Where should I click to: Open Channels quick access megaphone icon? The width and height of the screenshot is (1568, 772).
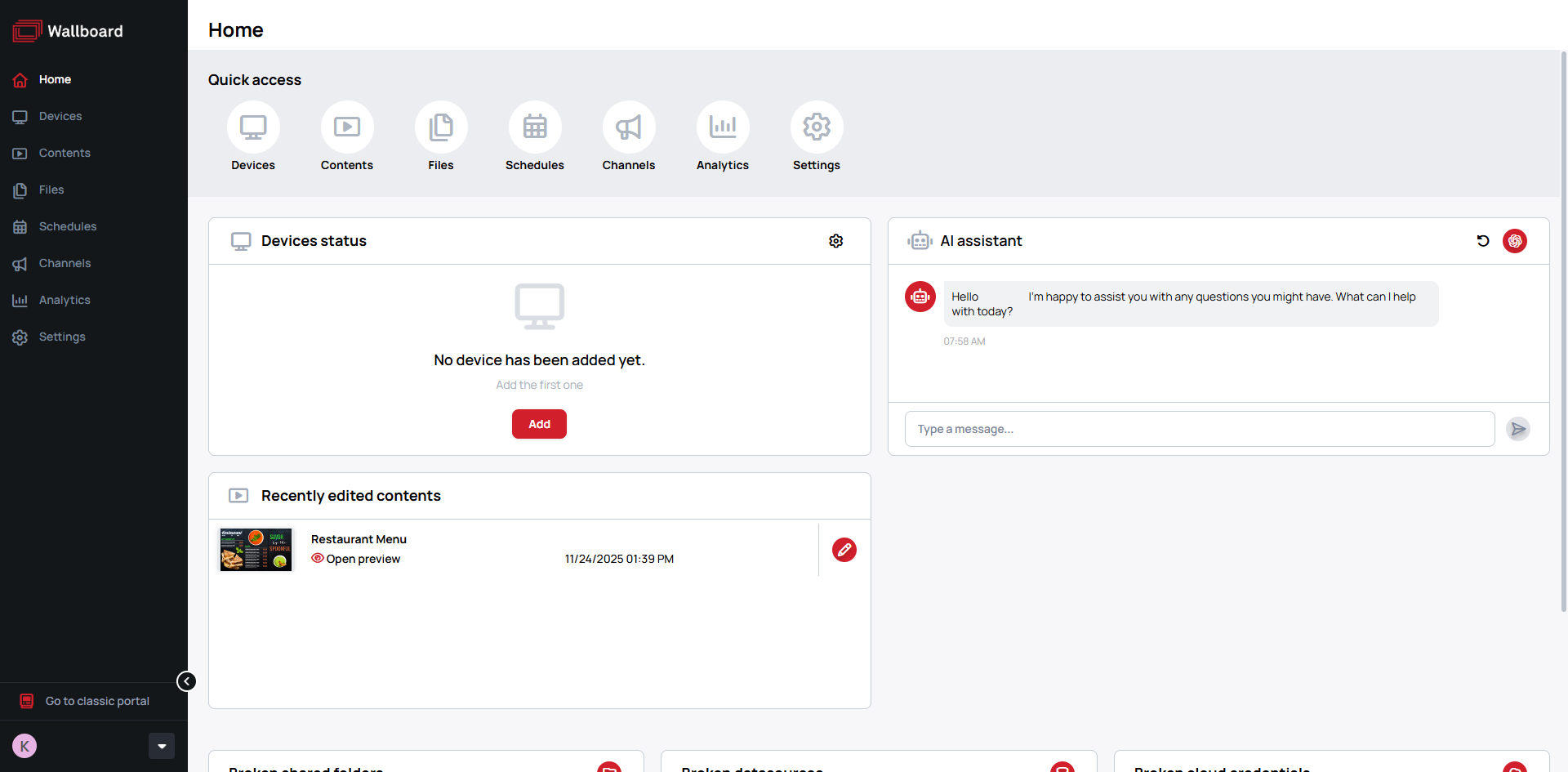629,127
